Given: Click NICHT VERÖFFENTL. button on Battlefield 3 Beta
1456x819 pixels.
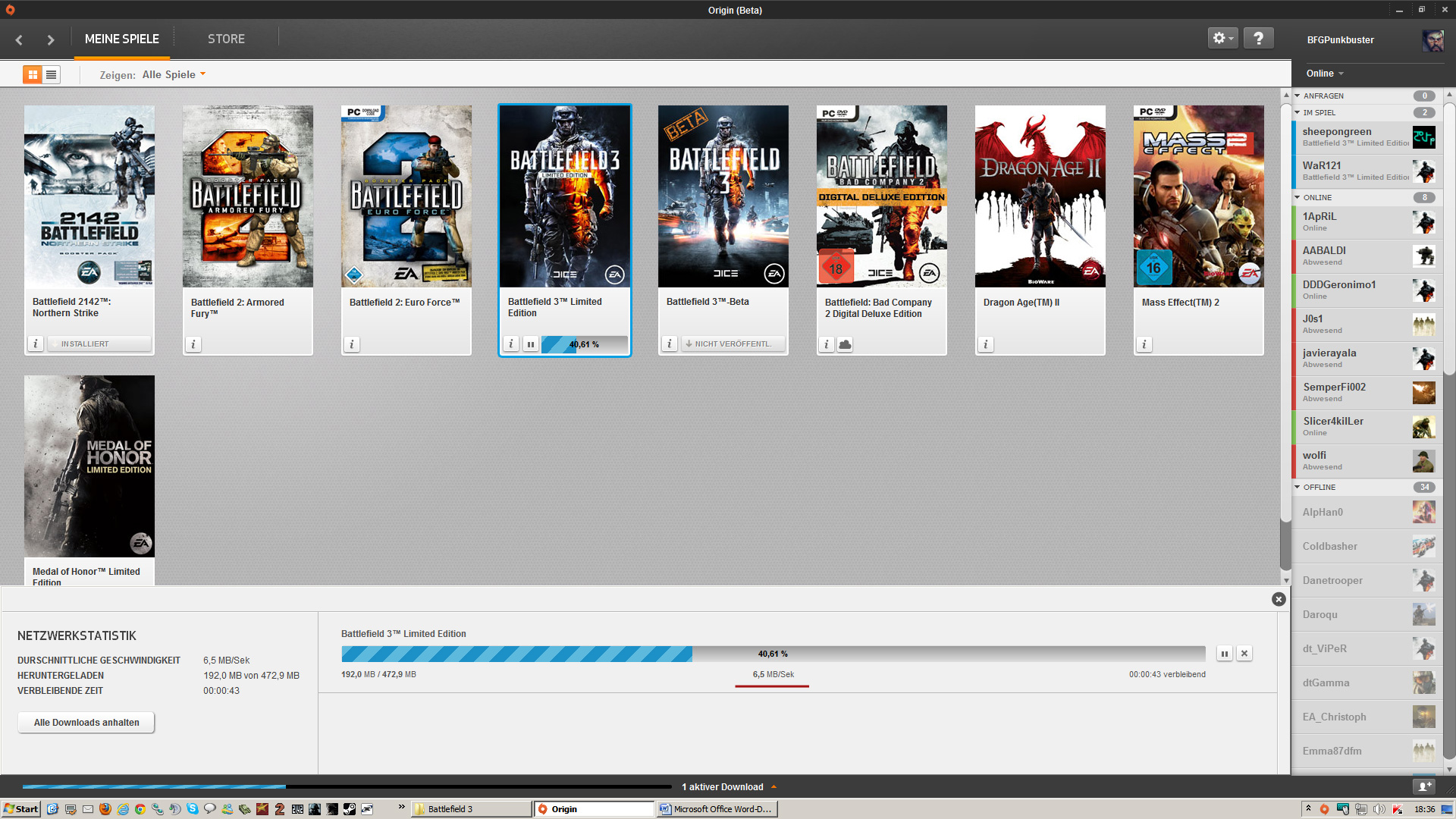Looking at the screenshot, I should coord(733,344).
